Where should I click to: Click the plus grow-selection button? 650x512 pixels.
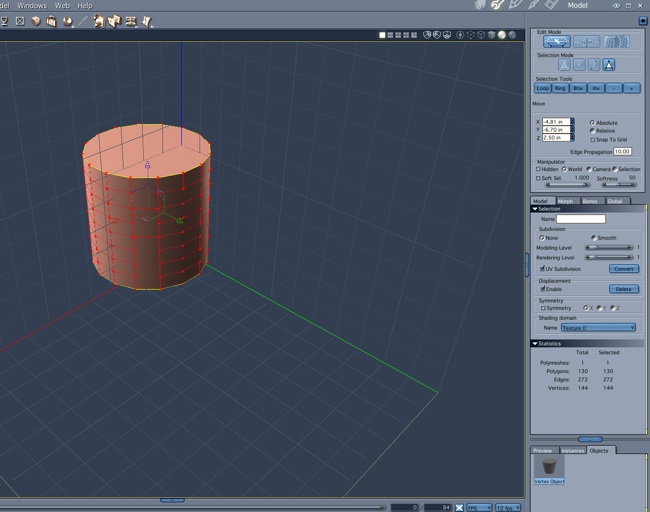tap(631, 88)
